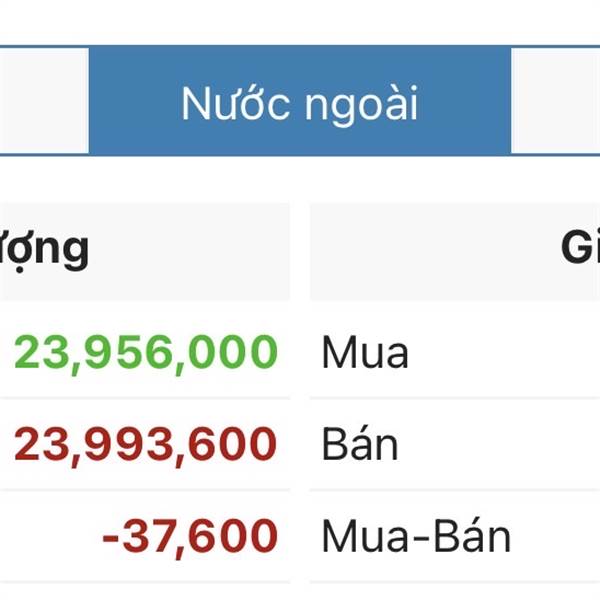Click the white gap between tabs and table headers
The height and width of the screenshot is (600, 600).
click(x=300, y=179)
